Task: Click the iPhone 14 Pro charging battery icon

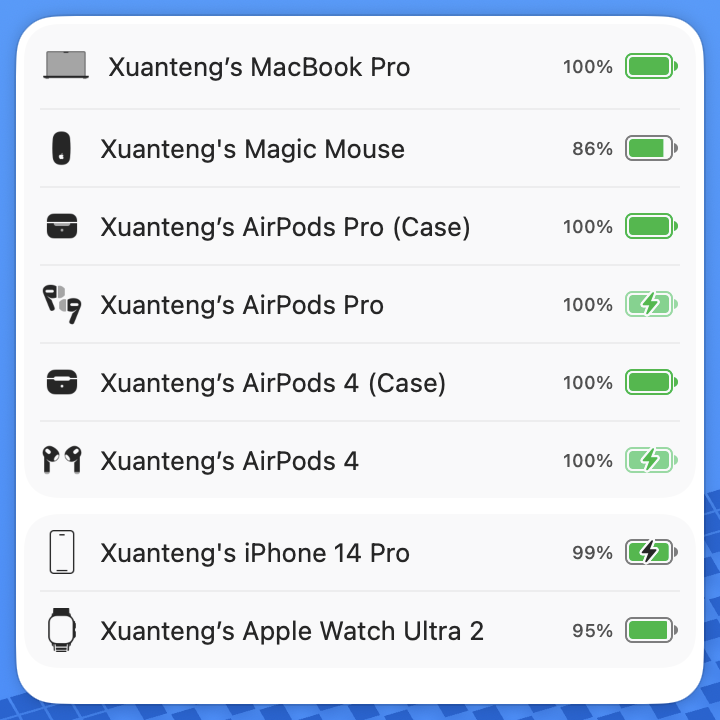Action: click(x=651, y=552)
